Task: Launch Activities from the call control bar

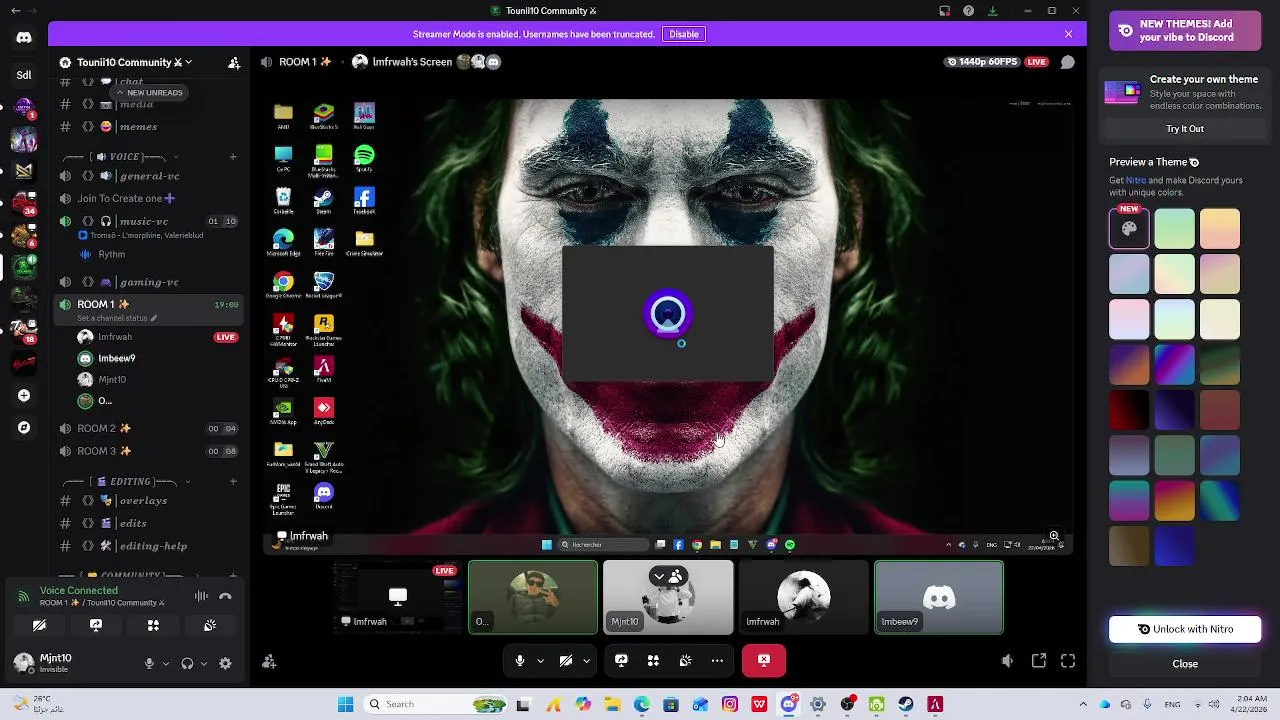Action: tap(653, 660)
